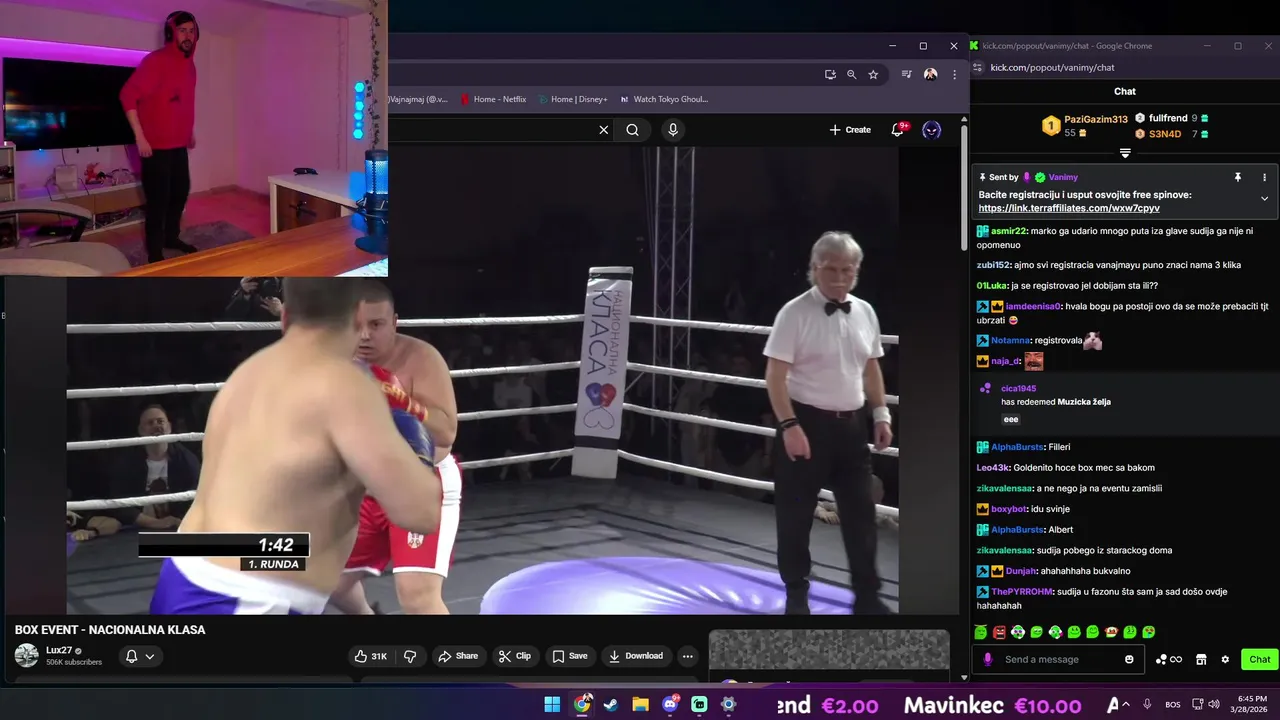Open Home - Netflix bookmark
Viewport: 1280px width, 720px height.
(x=493, y=99)
